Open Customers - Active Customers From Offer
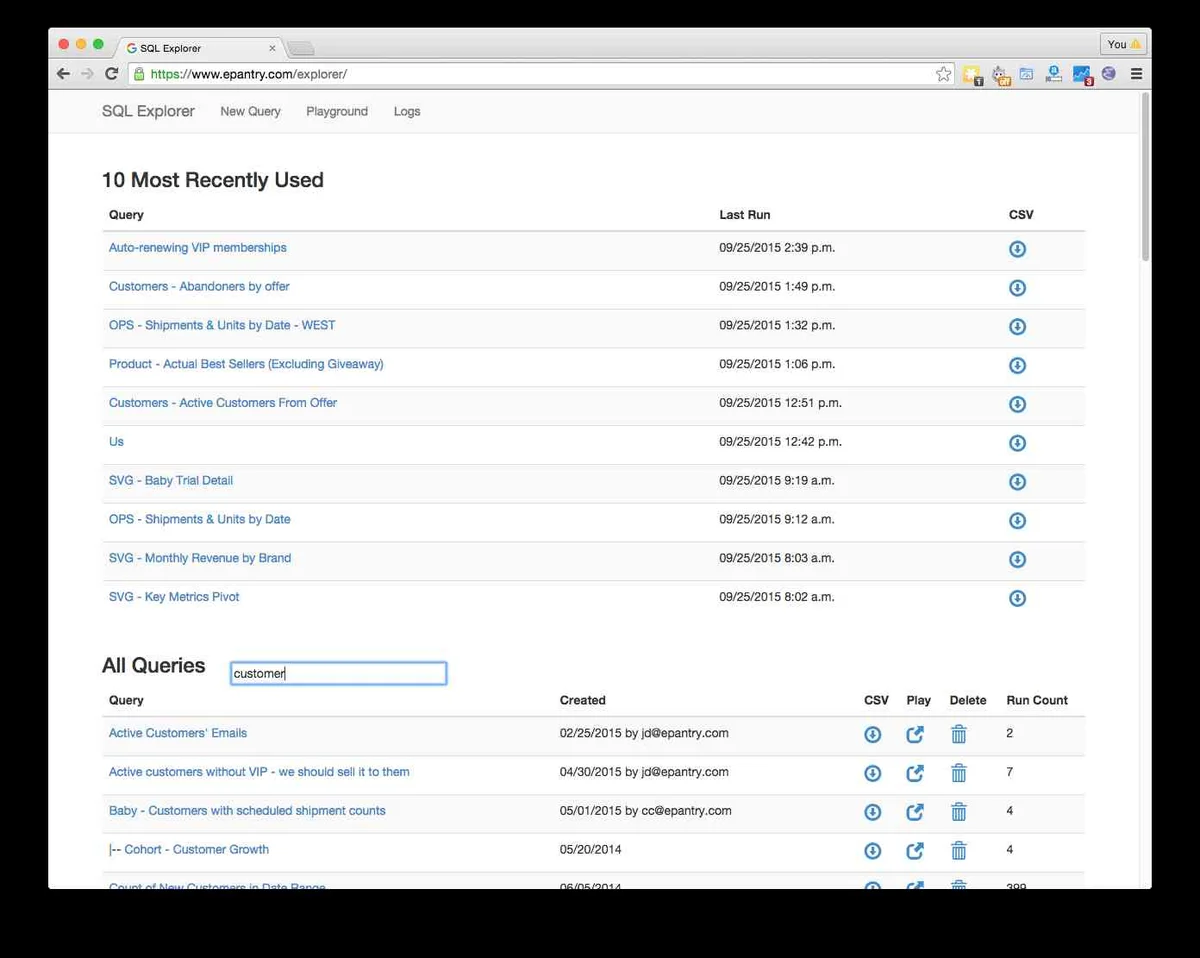 click(223, 402)
